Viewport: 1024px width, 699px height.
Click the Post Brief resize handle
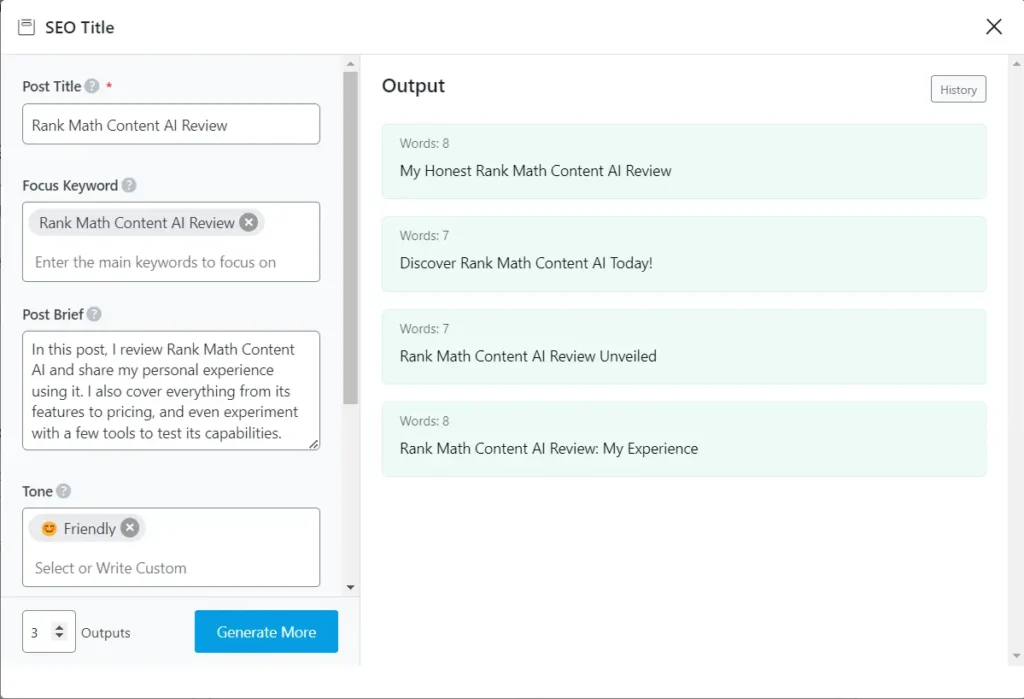(x=314, y=444)
